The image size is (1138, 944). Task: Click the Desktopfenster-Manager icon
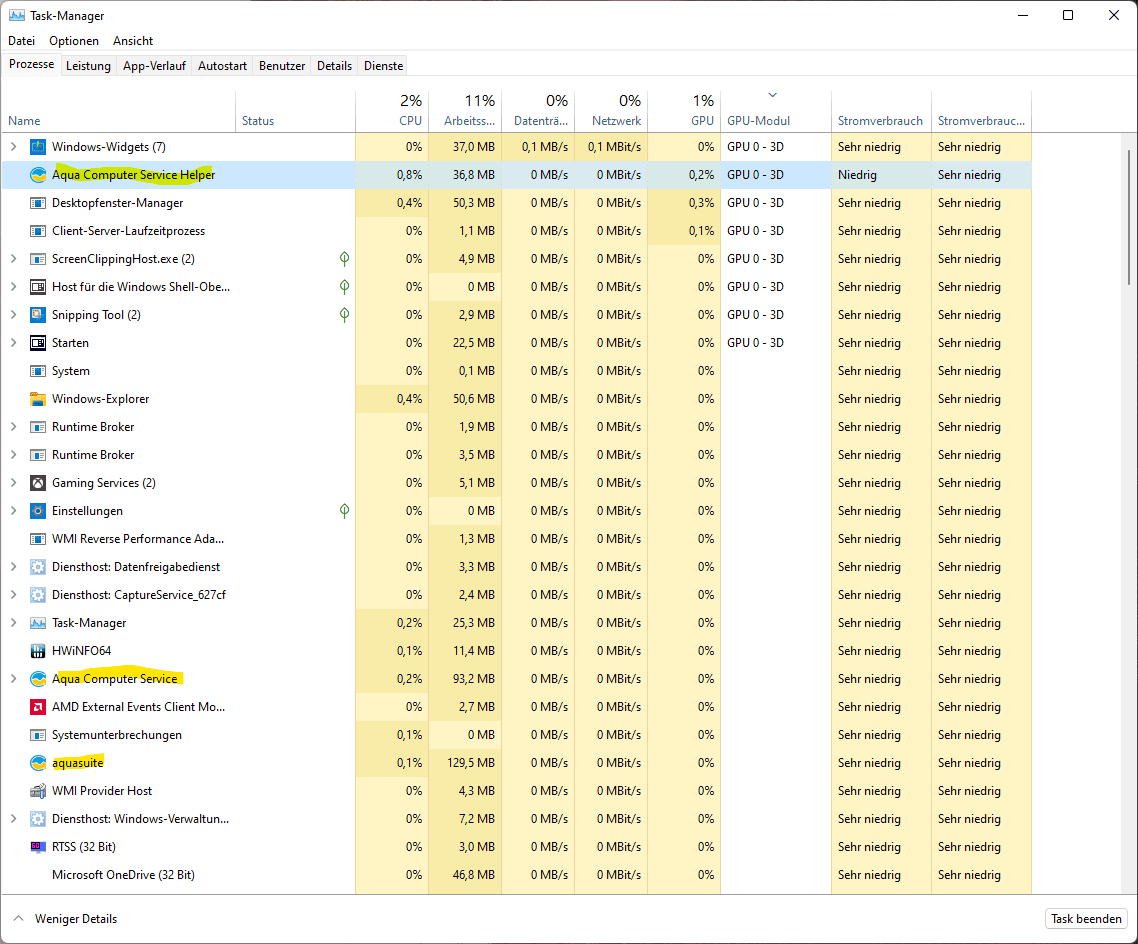[x=38, y=203]
